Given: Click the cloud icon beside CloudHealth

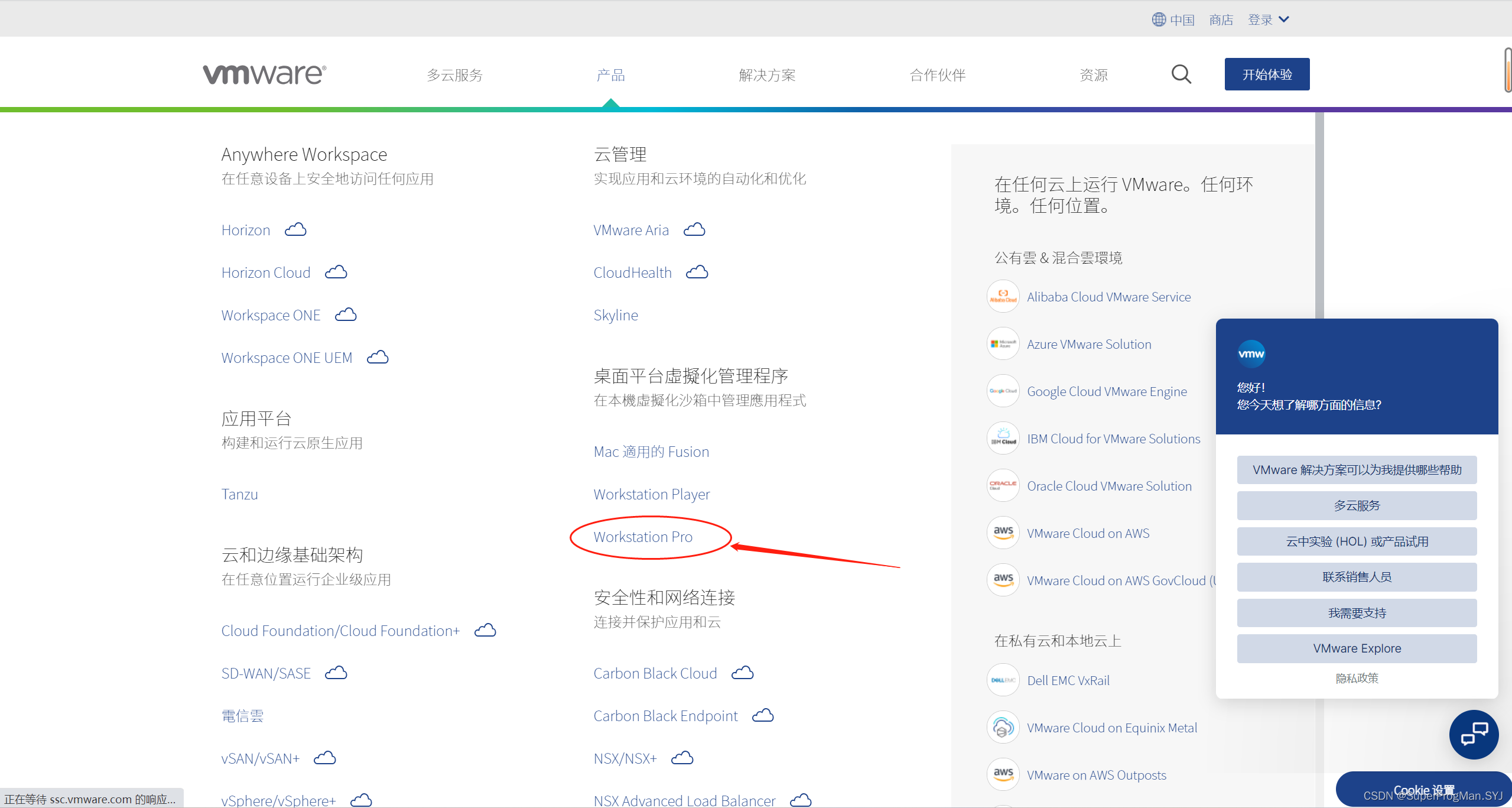Looking at the screenshot, I should click(x=697, y=272).
